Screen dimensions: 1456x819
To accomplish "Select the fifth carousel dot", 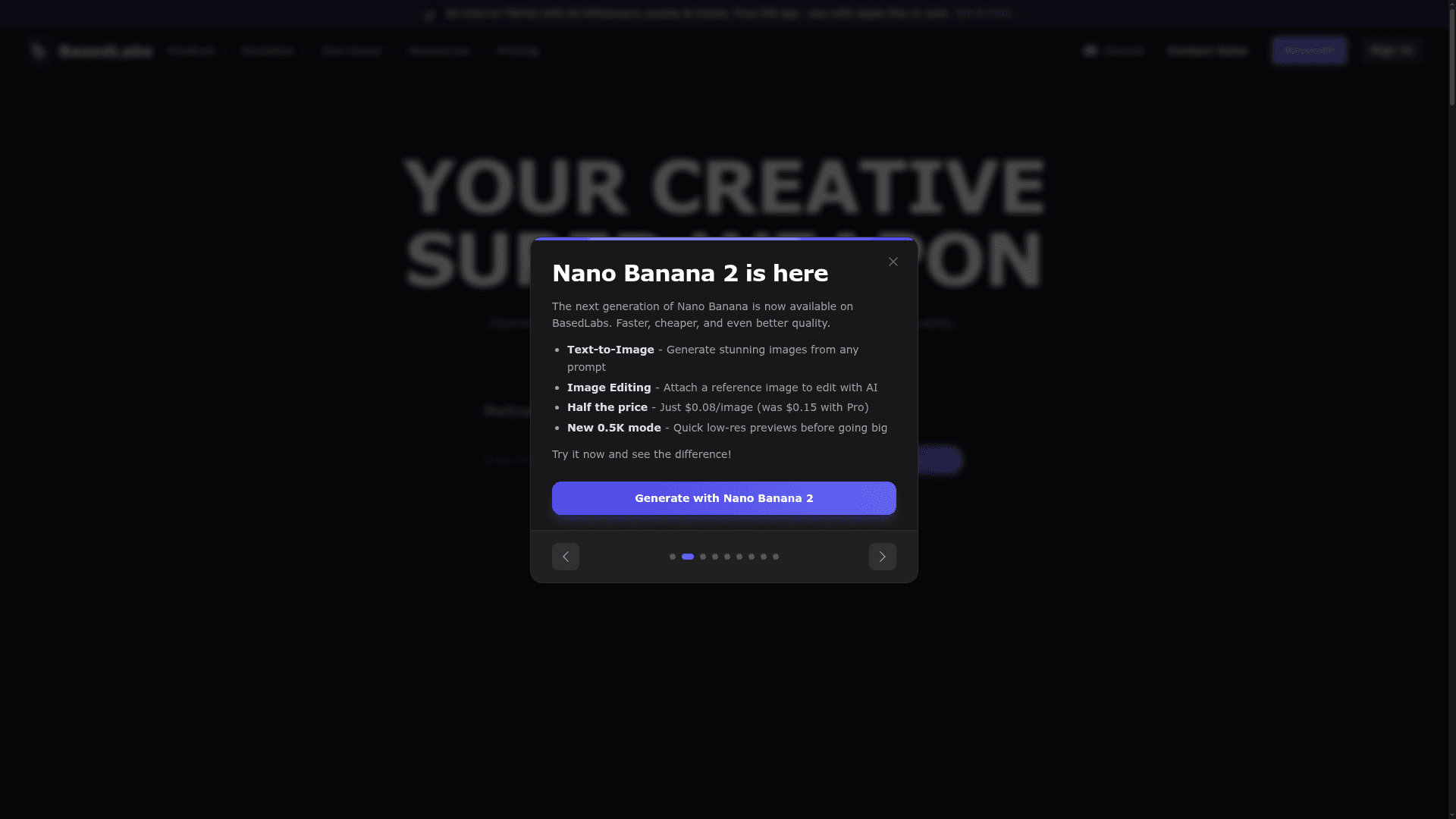I will coord(727,557).
